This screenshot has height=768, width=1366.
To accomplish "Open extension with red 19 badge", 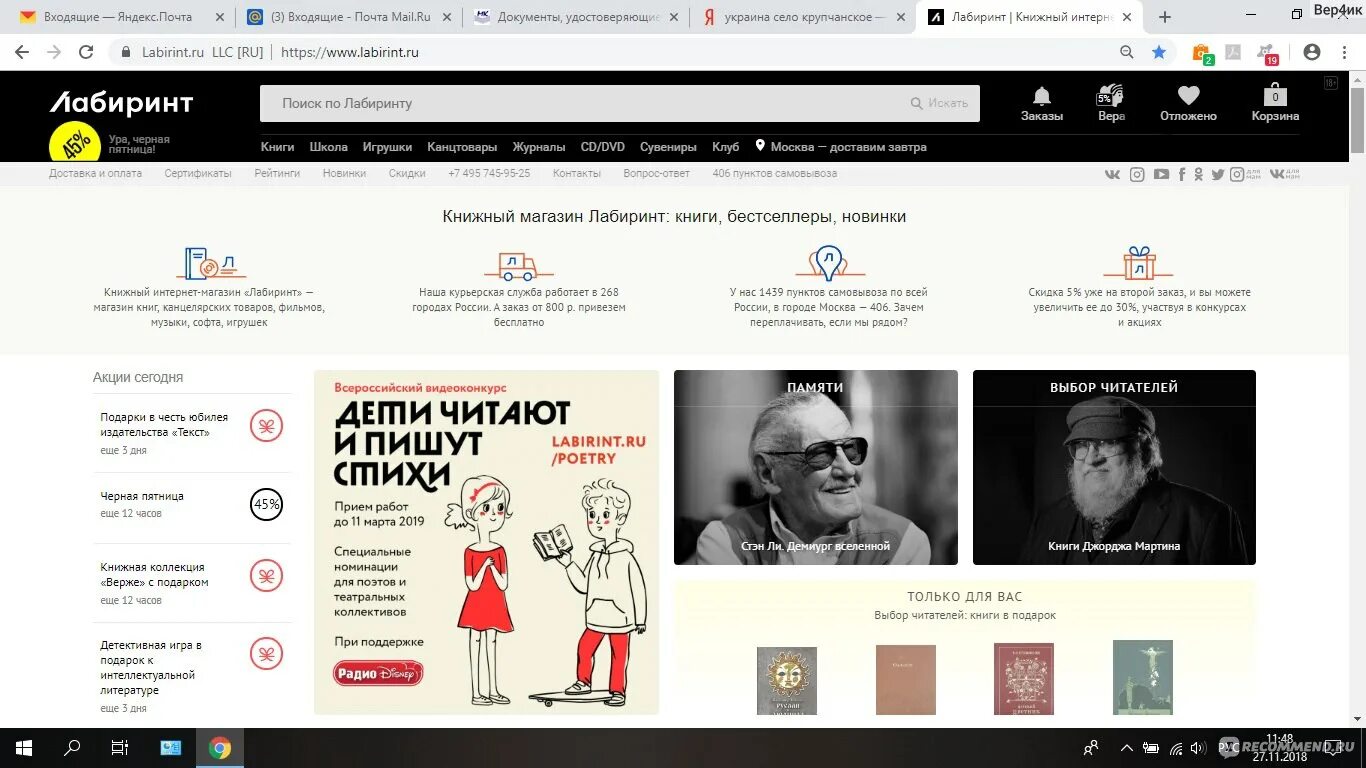I will click(1267, 53).
